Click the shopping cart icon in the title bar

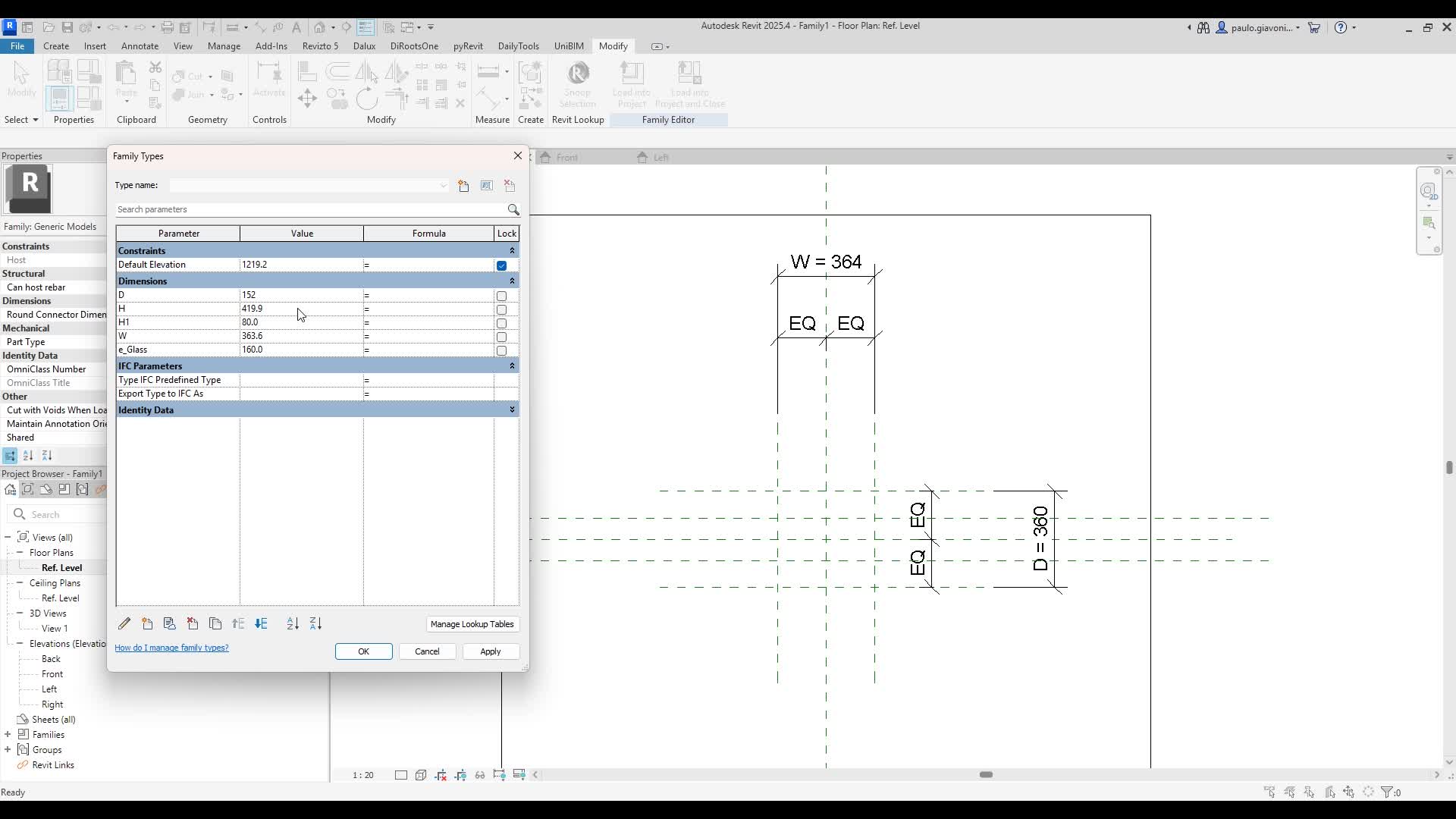pyautogui.click(x=1314, y=27)
